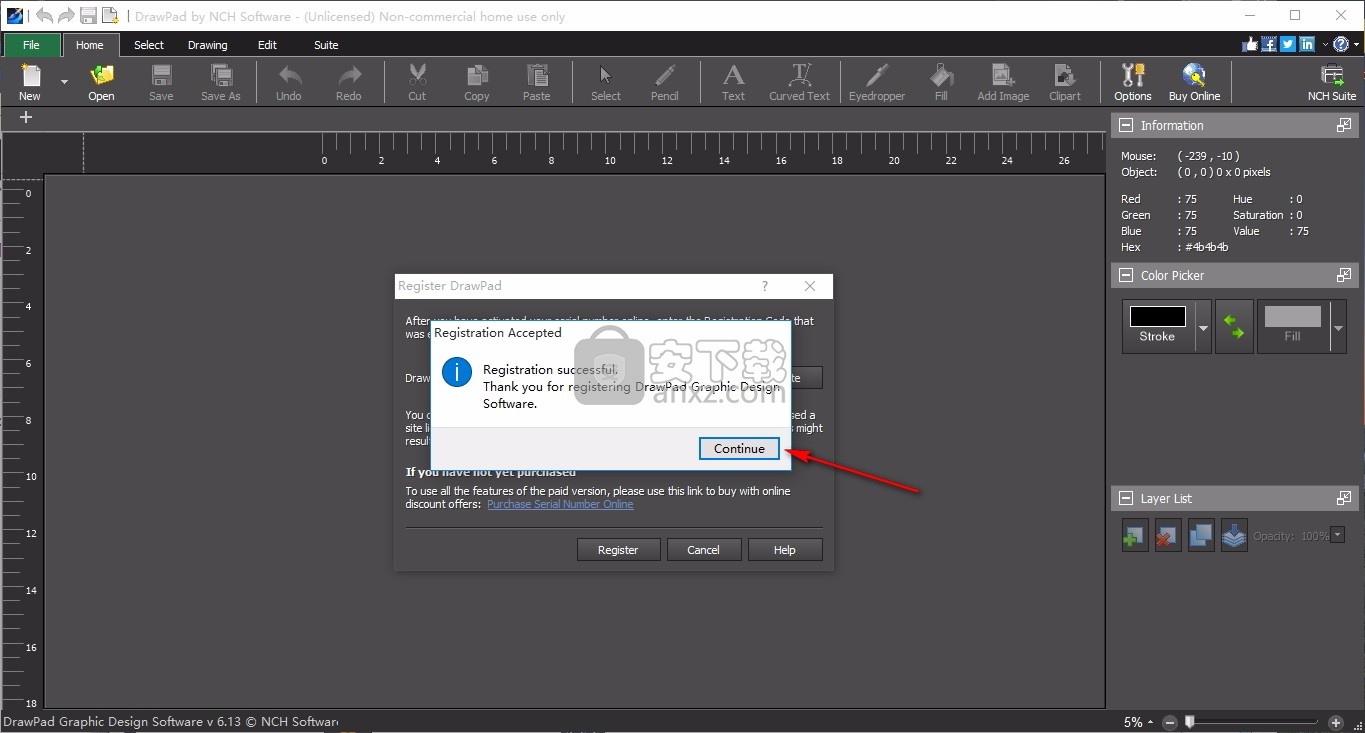Pick the Pencil tool
1365x733 pixels.
tap(665, 82)
